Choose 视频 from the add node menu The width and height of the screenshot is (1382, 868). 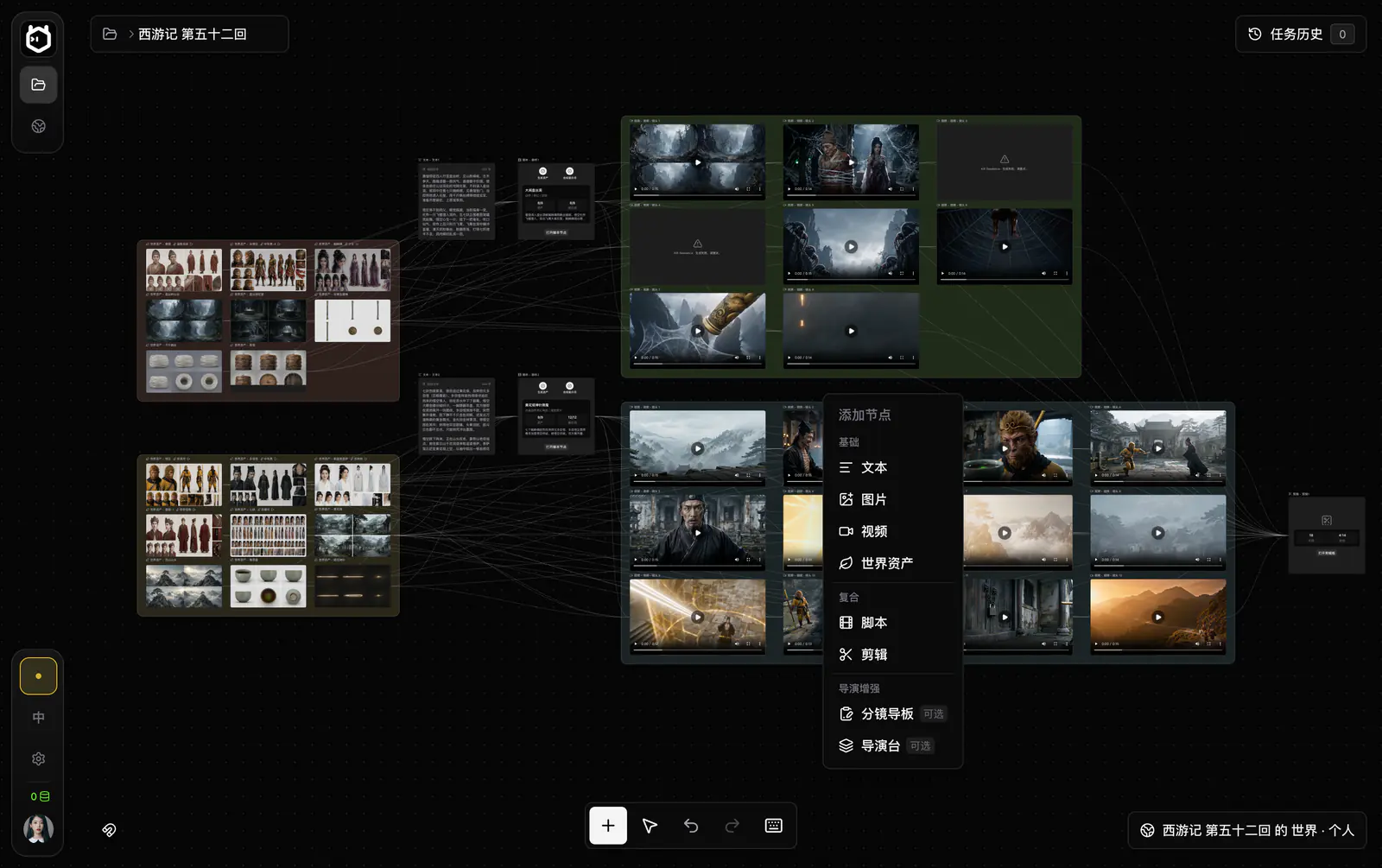[x=893, y=531]
